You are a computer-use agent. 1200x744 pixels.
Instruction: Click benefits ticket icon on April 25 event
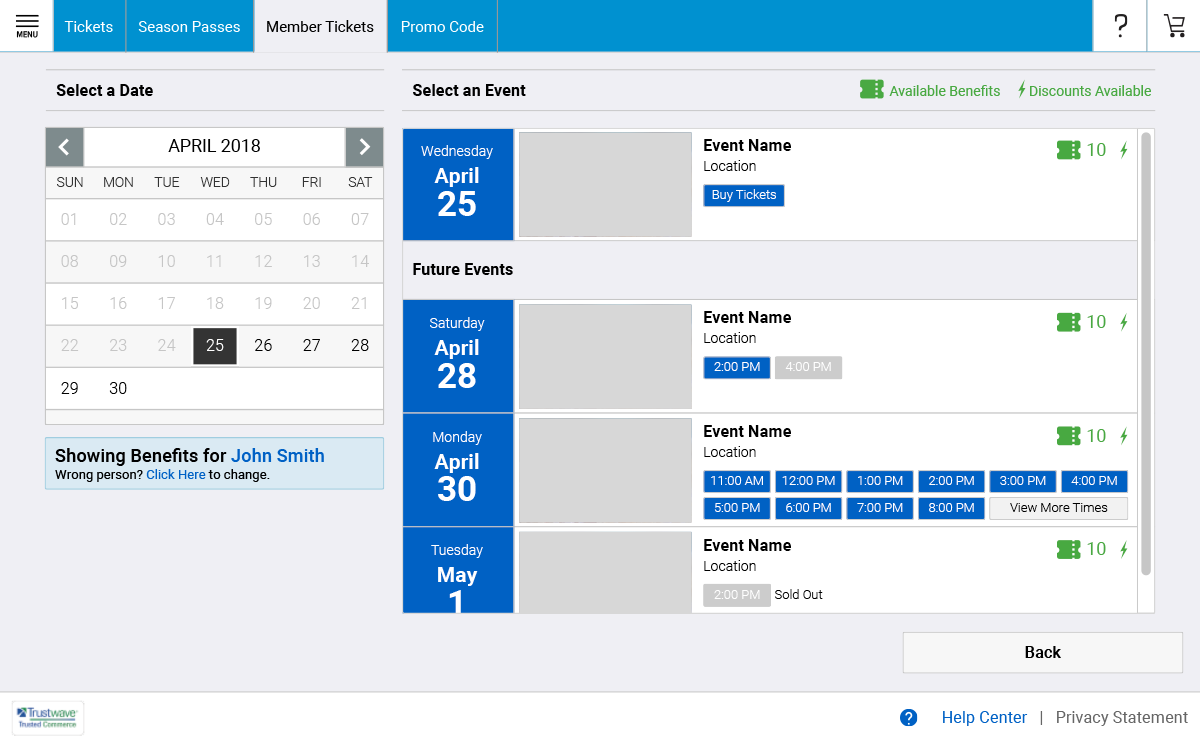1068,150
